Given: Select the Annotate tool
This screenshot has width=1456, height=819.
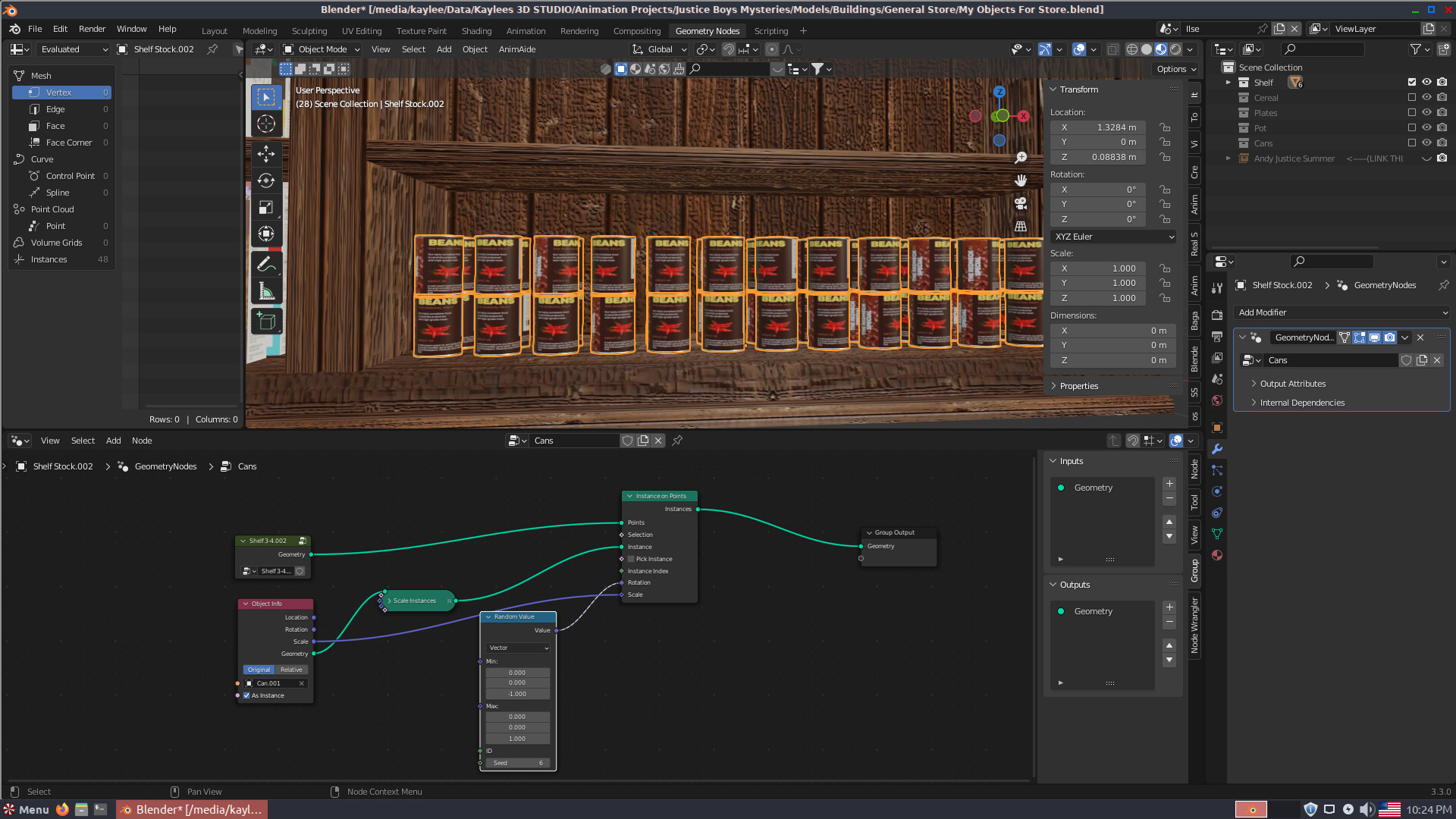Looking at the screenshot, I should [x=266, y=264].
